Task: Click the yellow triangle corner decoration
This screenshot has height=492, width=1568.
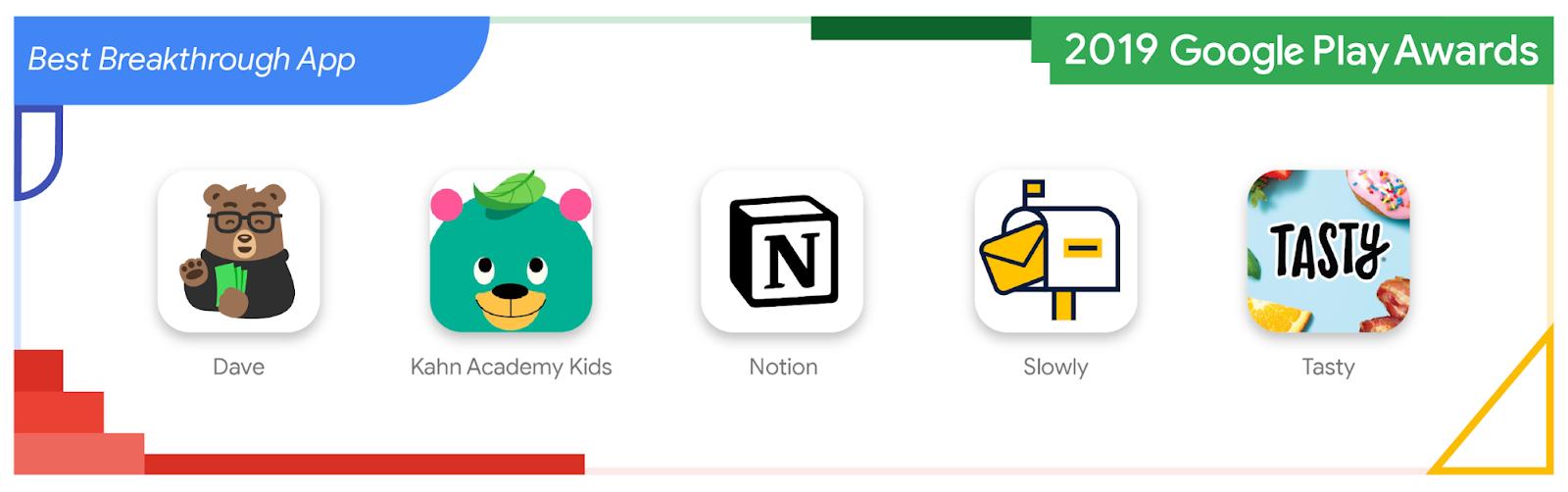Action: pyautogui.click(x=1504, y=412)
